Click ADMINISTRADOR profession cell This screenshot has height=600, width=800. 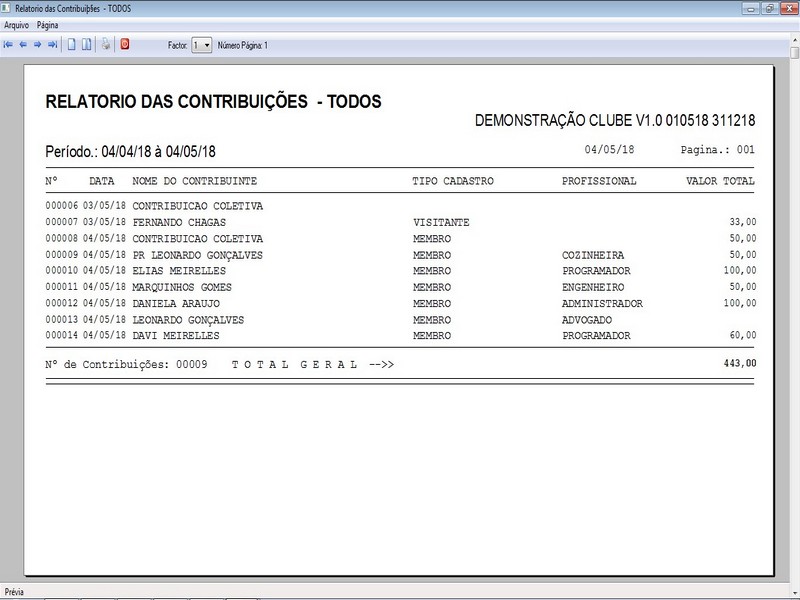602,304
